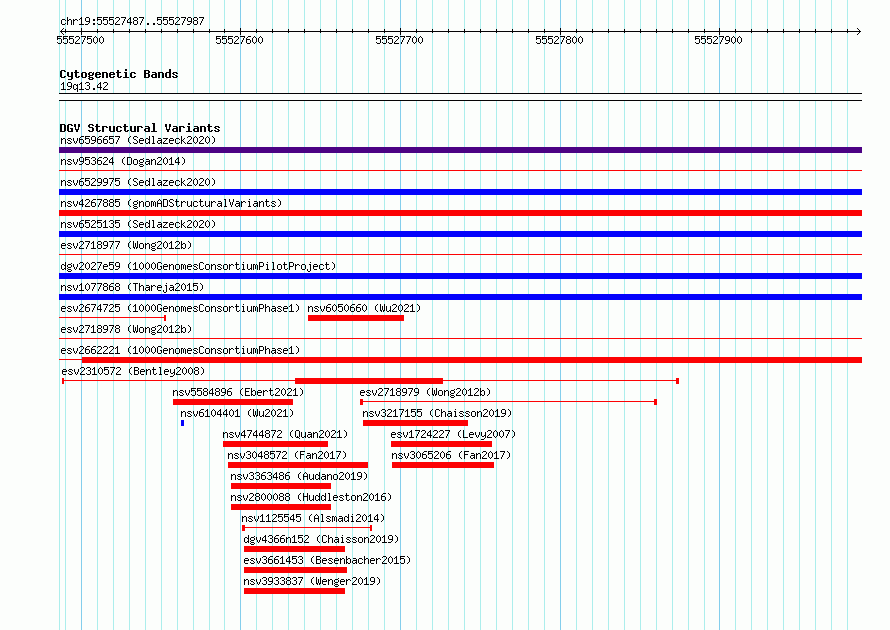Select the small blue nsv6104401 marker
The image size is (890, 630).
(x=182, y=423)
